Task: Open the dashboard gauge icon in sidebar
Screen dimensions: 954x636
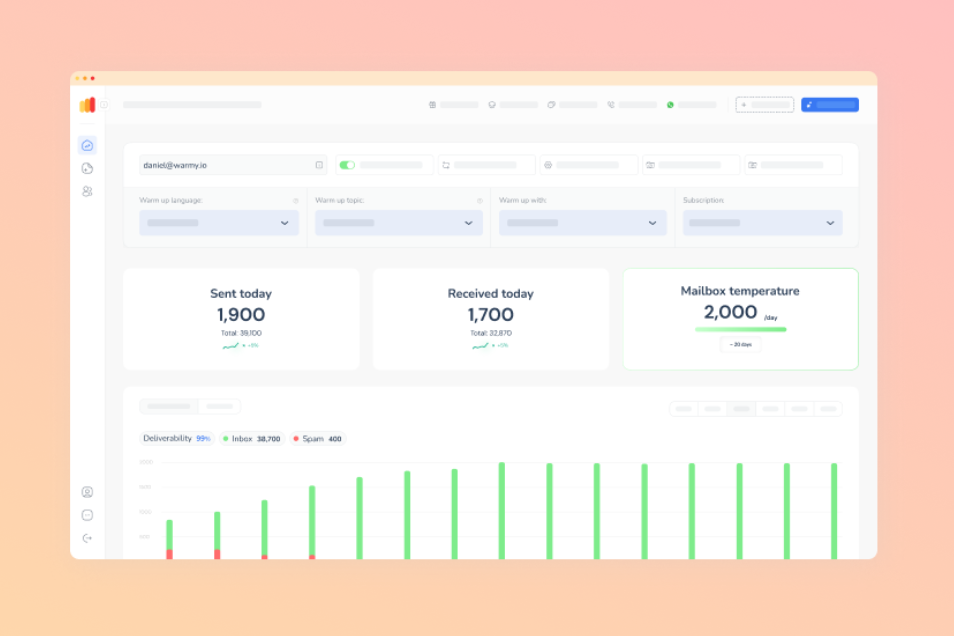Action: click(x=88, y=145)
